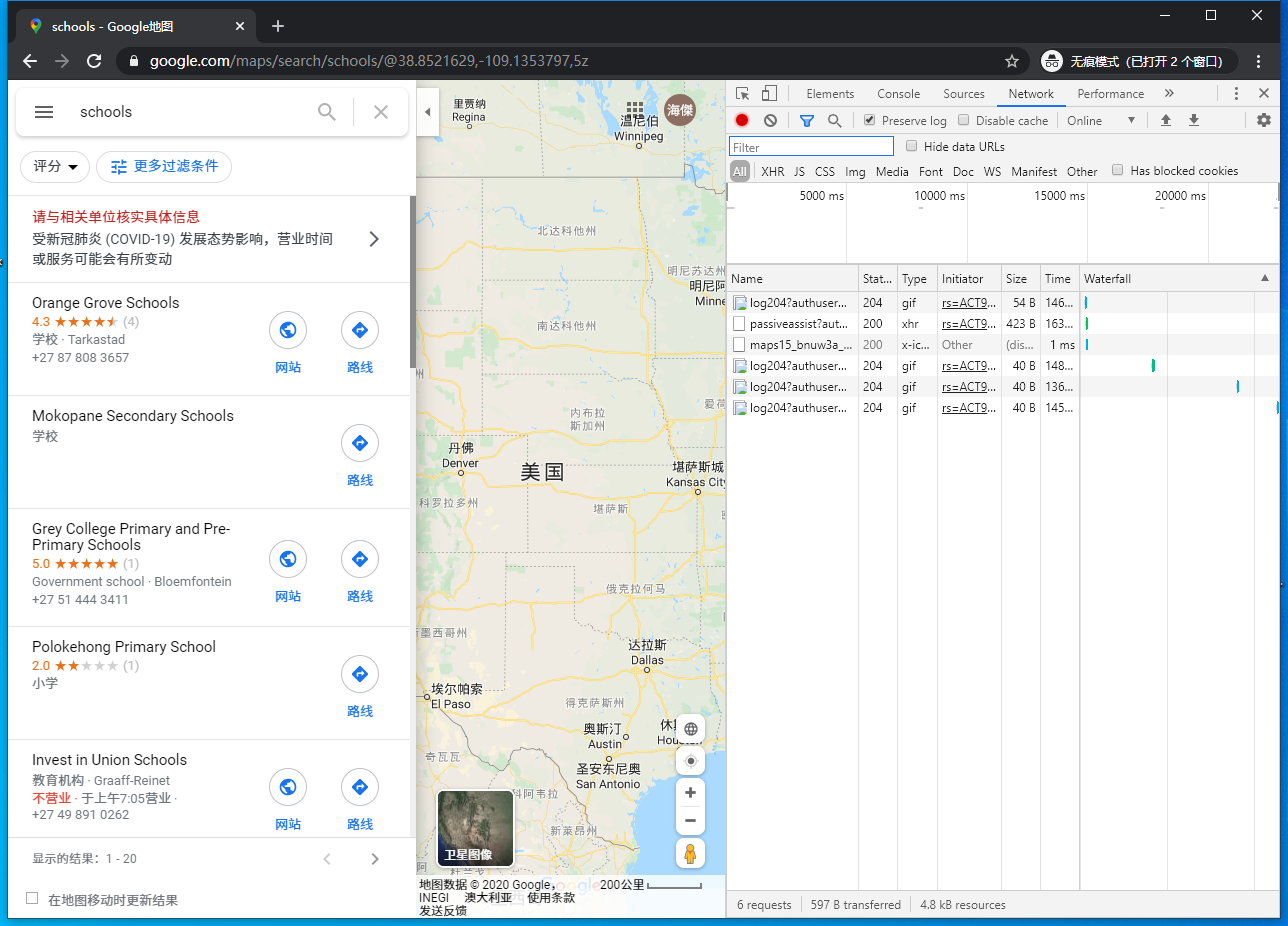
Task: Switch to the Console tab
Action: point(898,94)
